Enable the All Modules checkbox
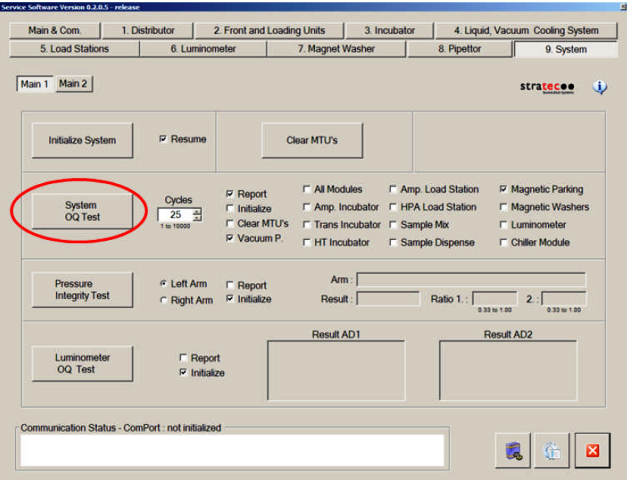This screenshot has width=627, height=480. (x=307, y=189)
